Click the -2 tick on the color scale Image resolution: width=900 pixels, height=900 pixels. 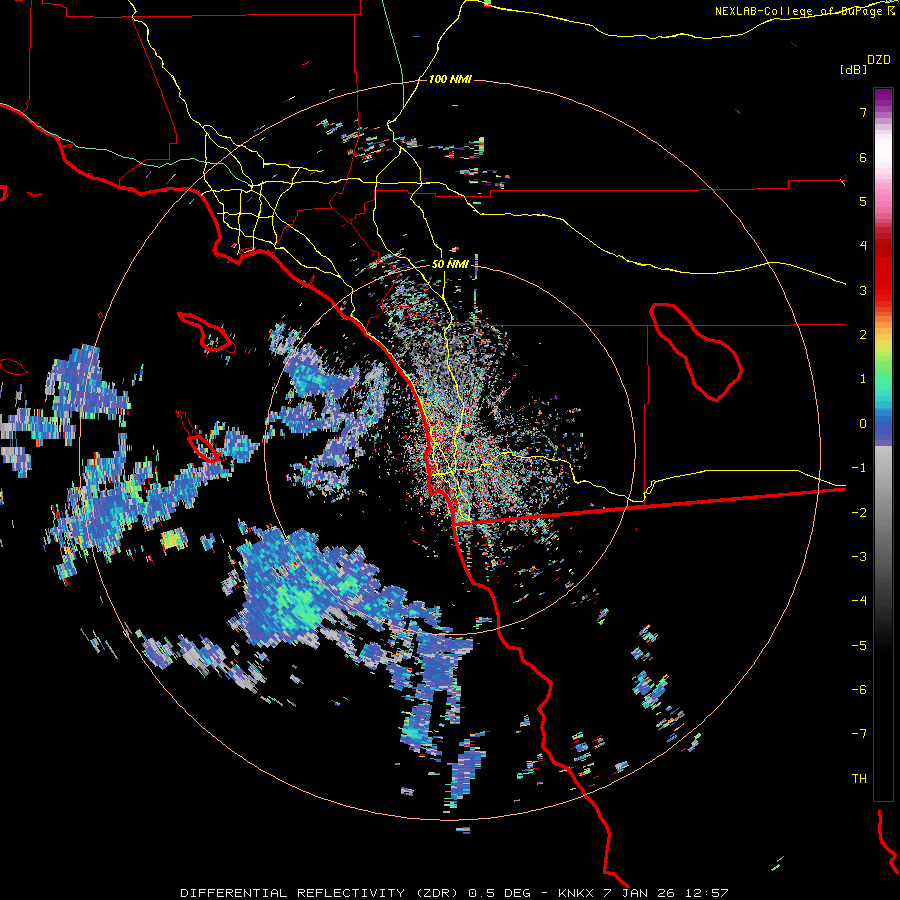pos(859,513)
